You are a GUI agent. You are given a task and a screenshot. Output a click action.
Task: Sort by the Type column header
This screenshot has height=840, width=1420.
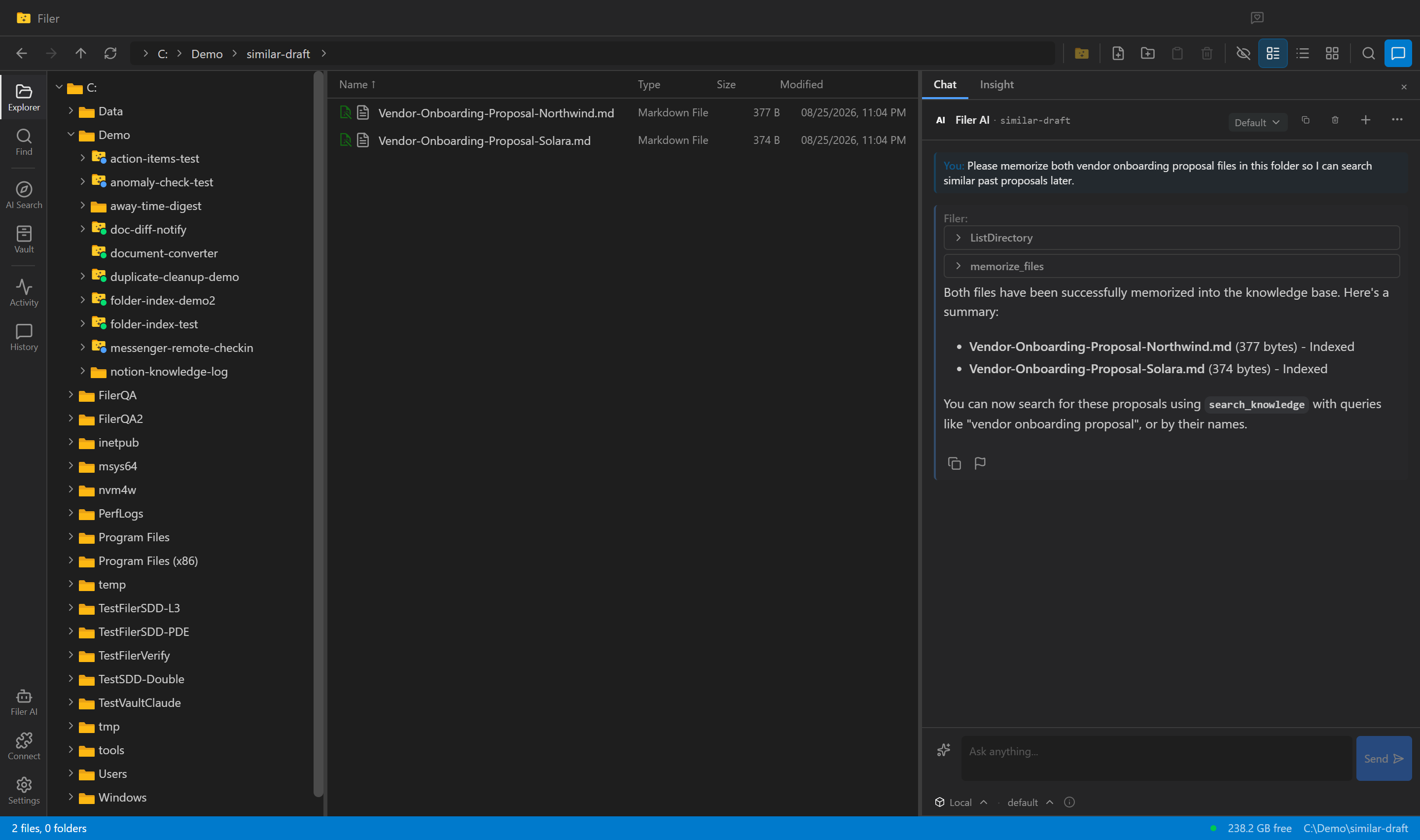pos(648,84)
